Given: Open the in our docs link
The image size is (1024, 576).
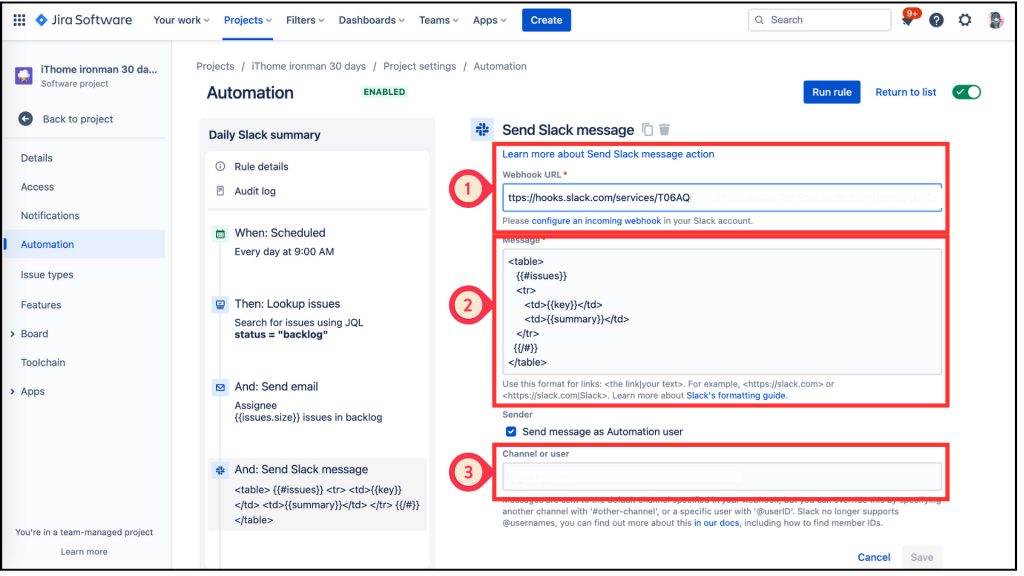Looking at the screenshot, I should point(716,523).
